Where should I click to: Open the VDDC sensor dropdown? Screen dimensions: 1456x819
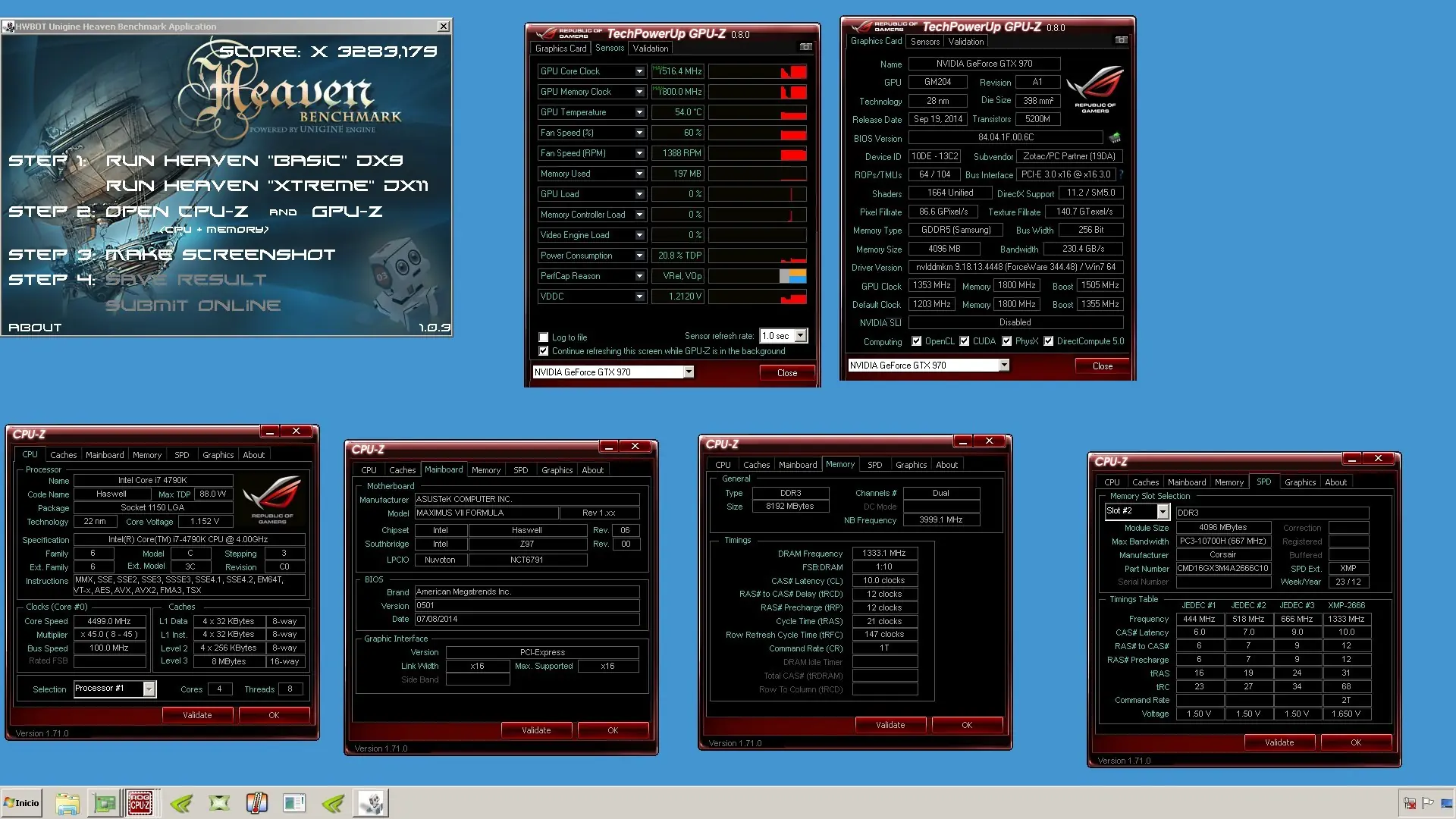(x=639, y=297)
